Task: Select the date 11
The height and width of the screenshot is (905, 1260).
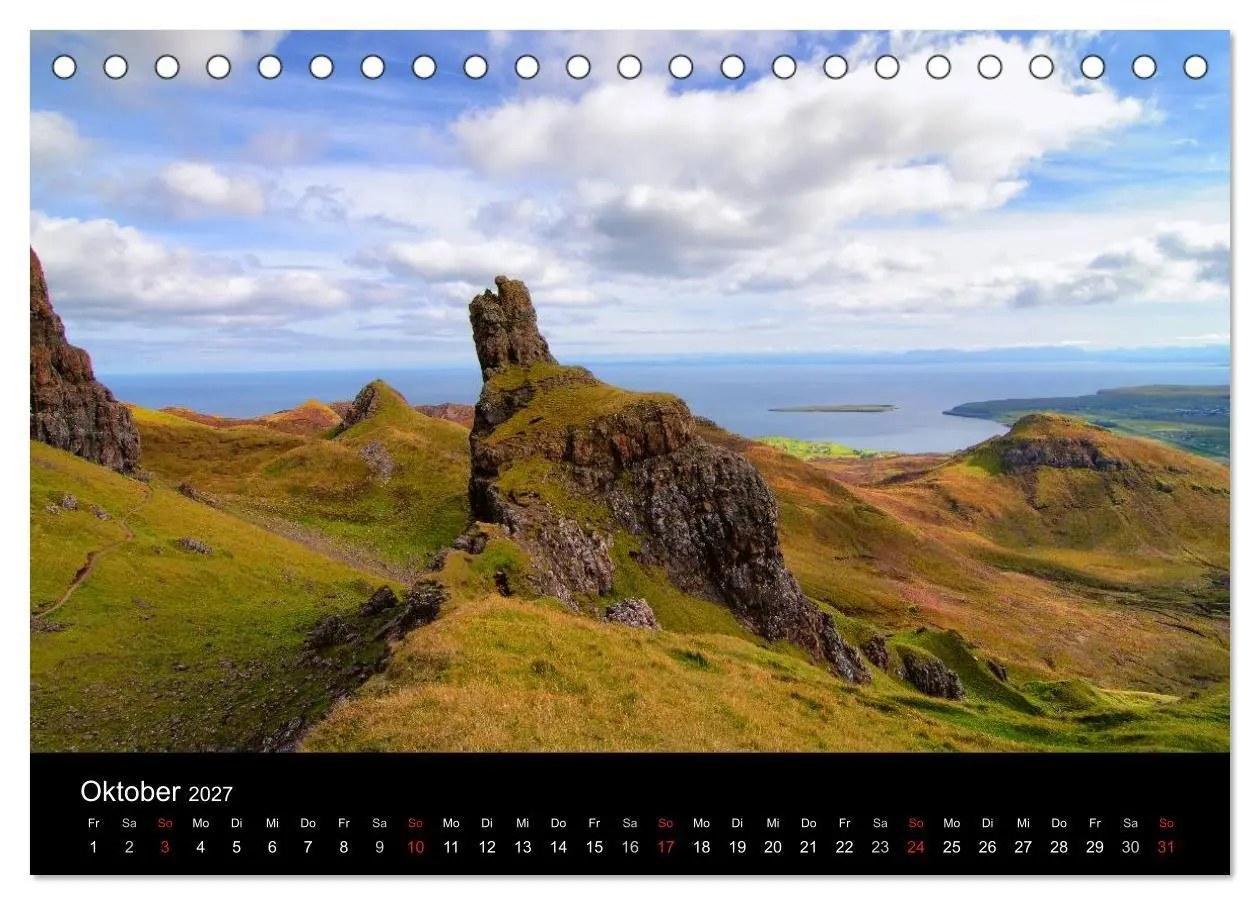Action: 451,847
